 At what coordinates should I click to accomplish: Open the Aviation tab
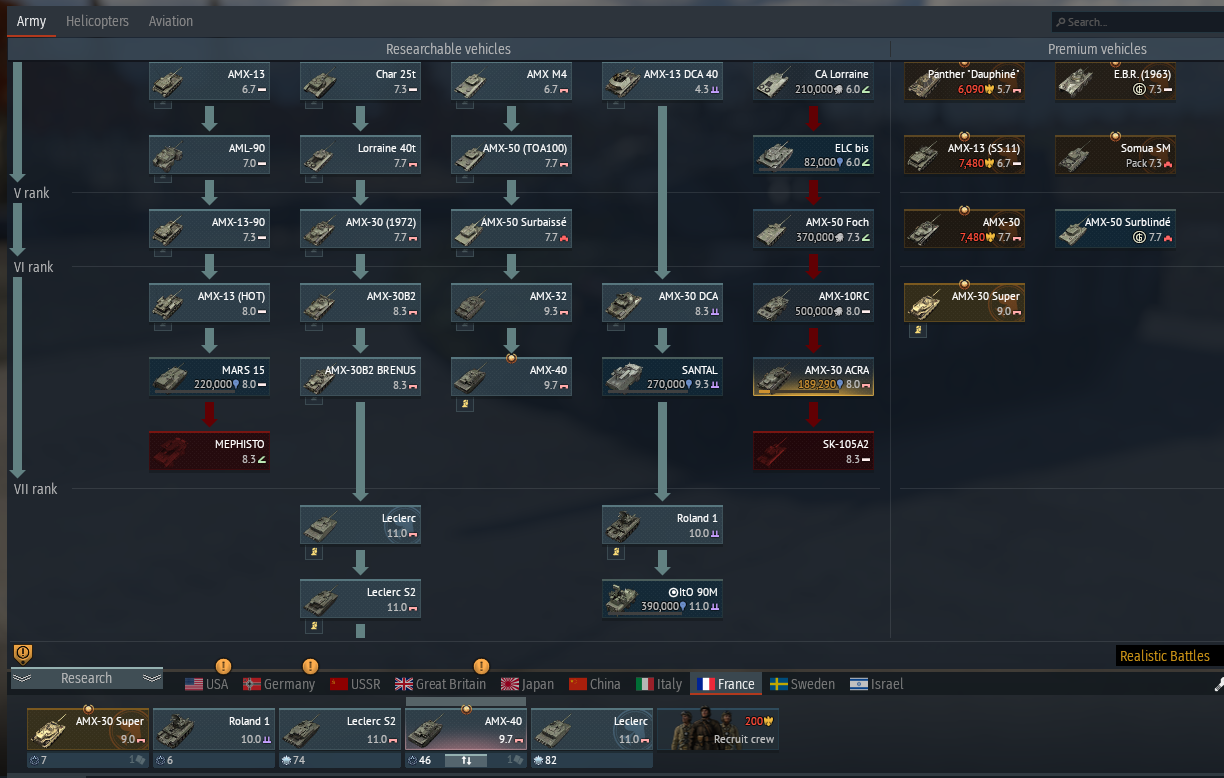pos(171,21)
